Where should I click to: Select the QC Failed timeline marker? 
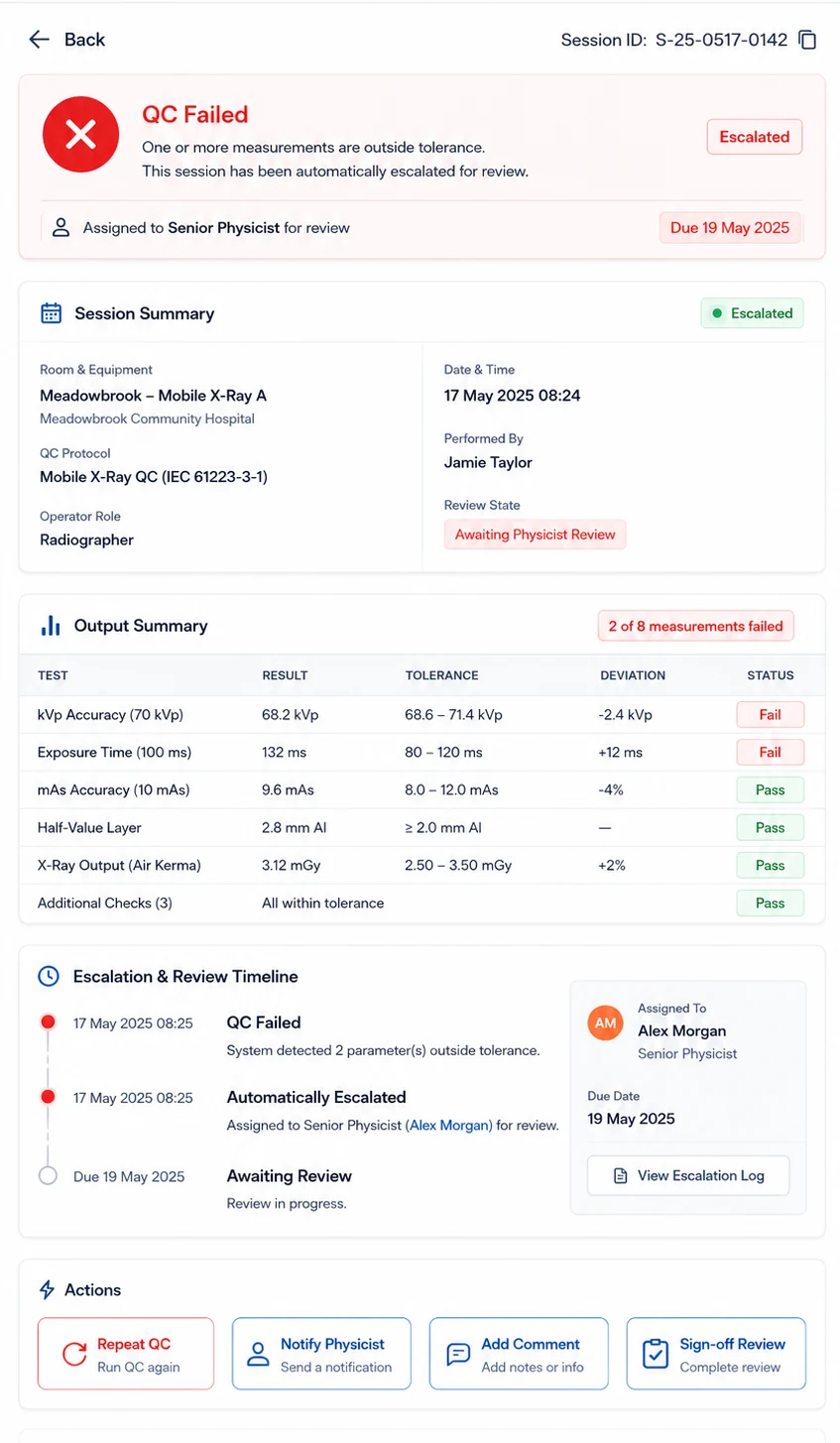point(47,1022)
